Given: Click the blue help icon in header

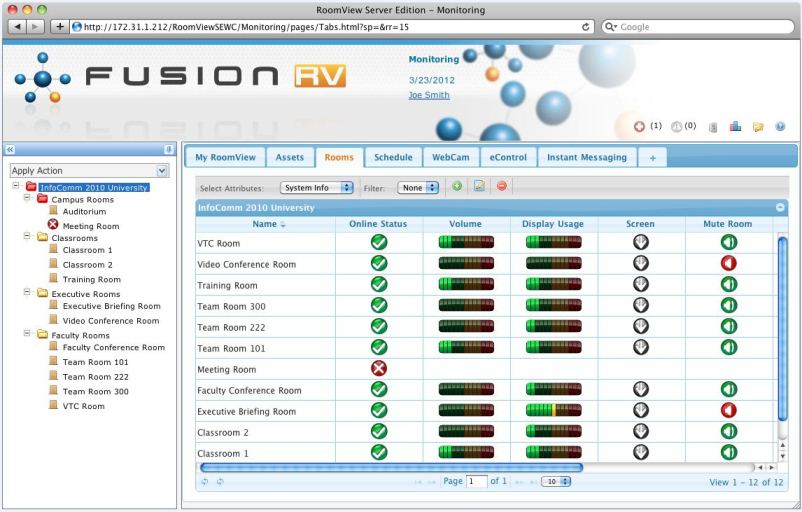Looking at the screenshot, I should coord(779,126).
